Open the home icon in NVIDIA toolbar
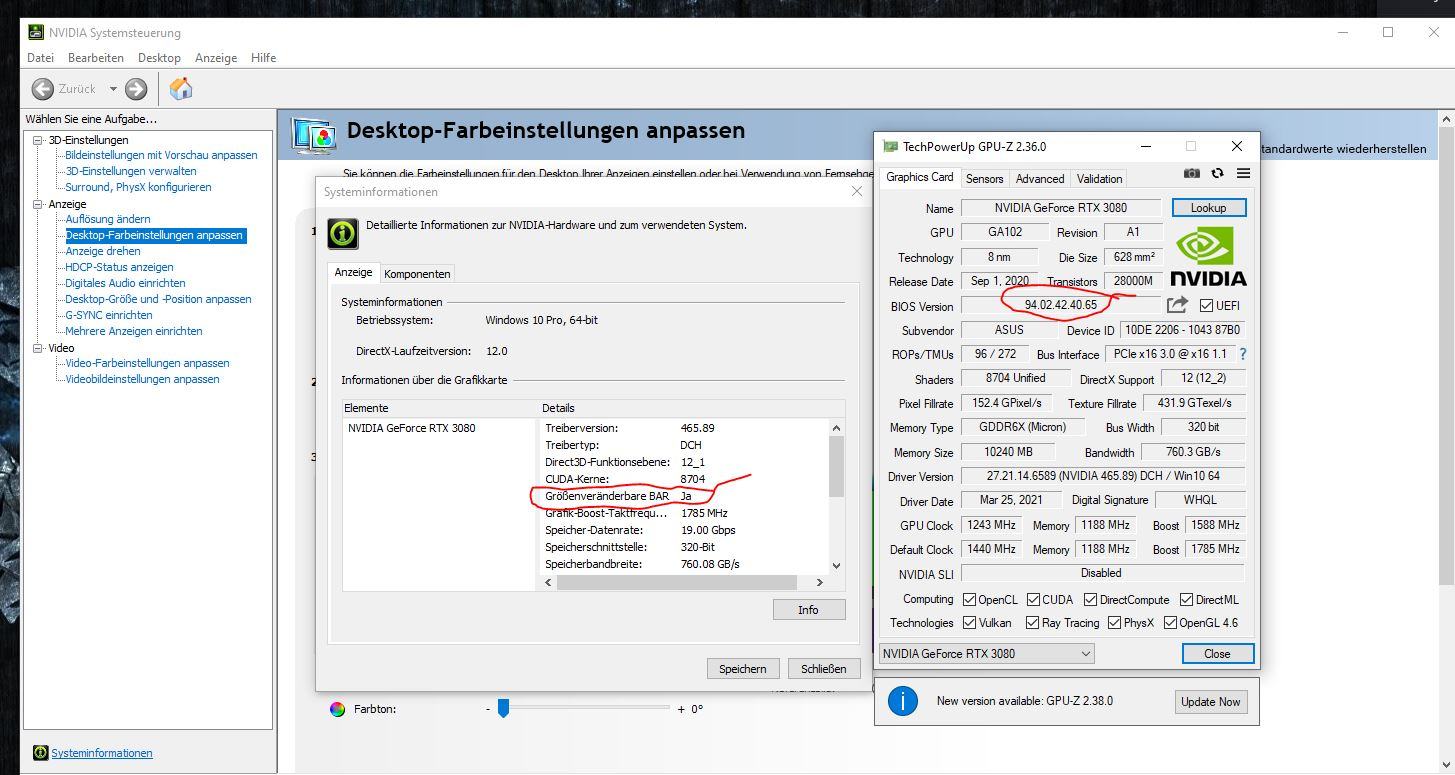This screenshot has width=1455, height=775. [181, 89]
